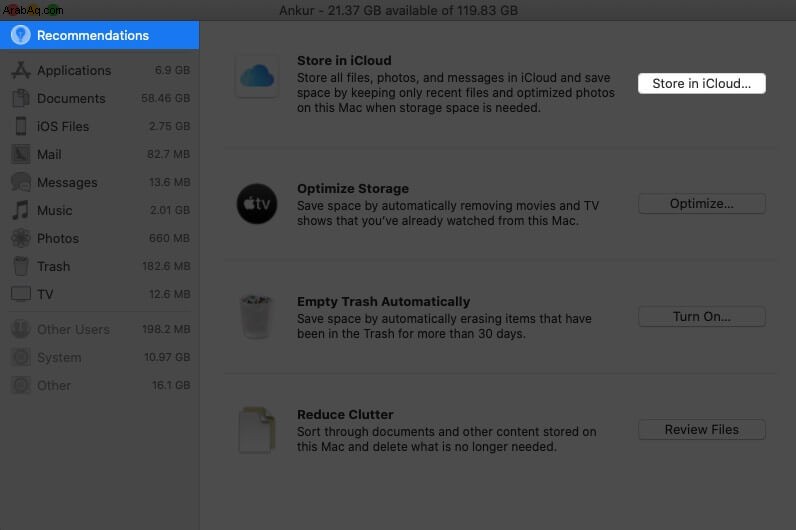Click the Apple TV round icon
Screen dimensions: 796x530
pos(257,204)
